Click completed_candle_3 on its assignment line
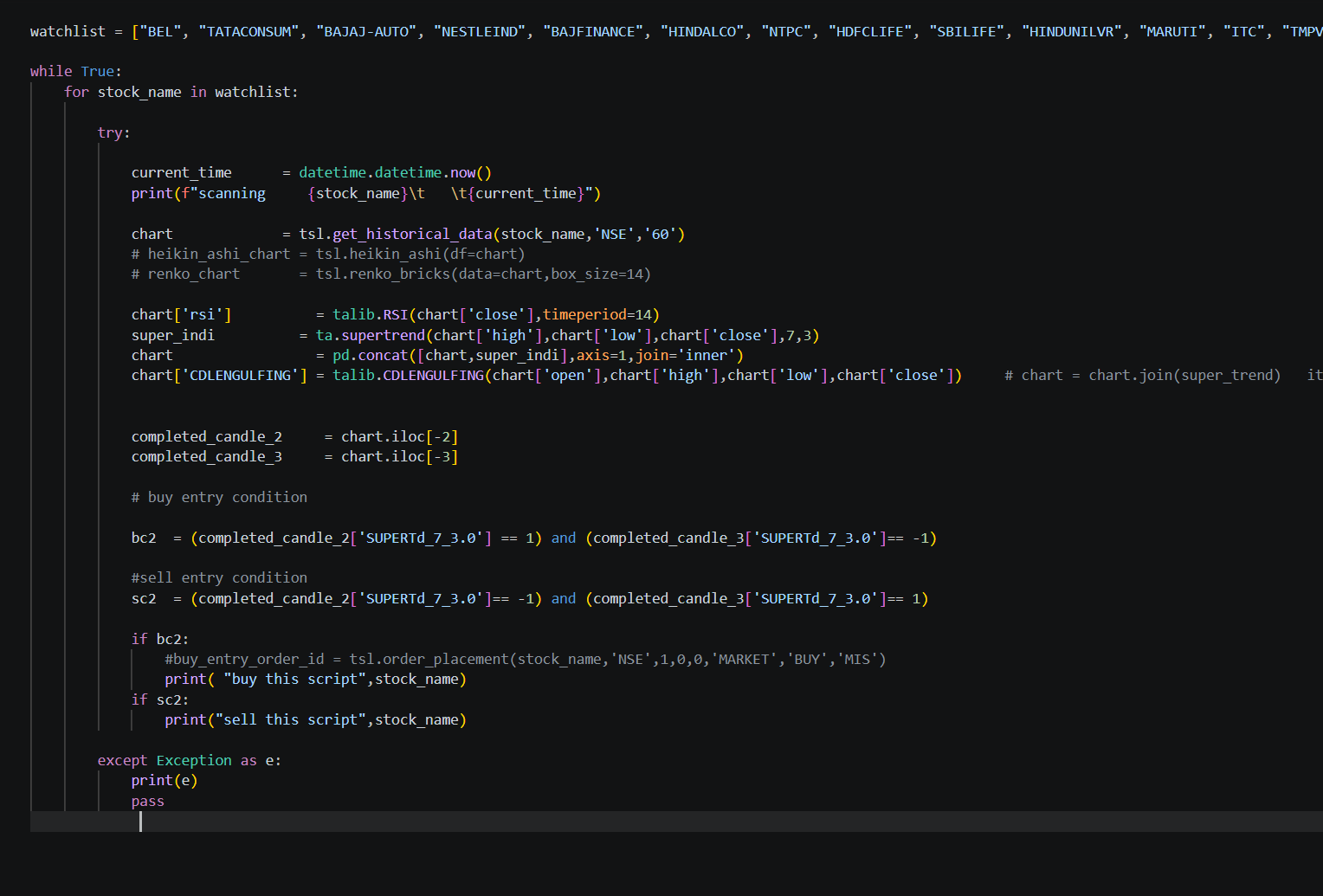The width and height of the screenshot is (1323, 896). click(x=207, y=457)
